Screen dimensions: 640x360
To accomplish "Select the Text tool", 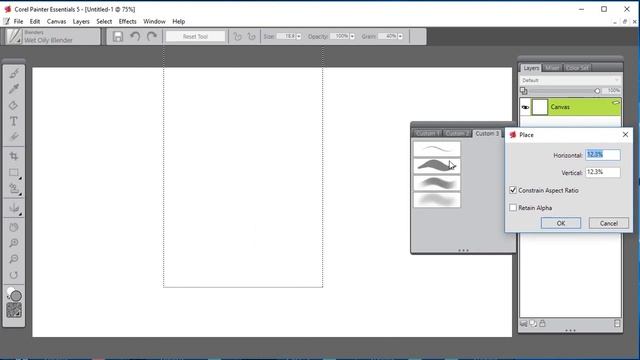I will point(14,121).
